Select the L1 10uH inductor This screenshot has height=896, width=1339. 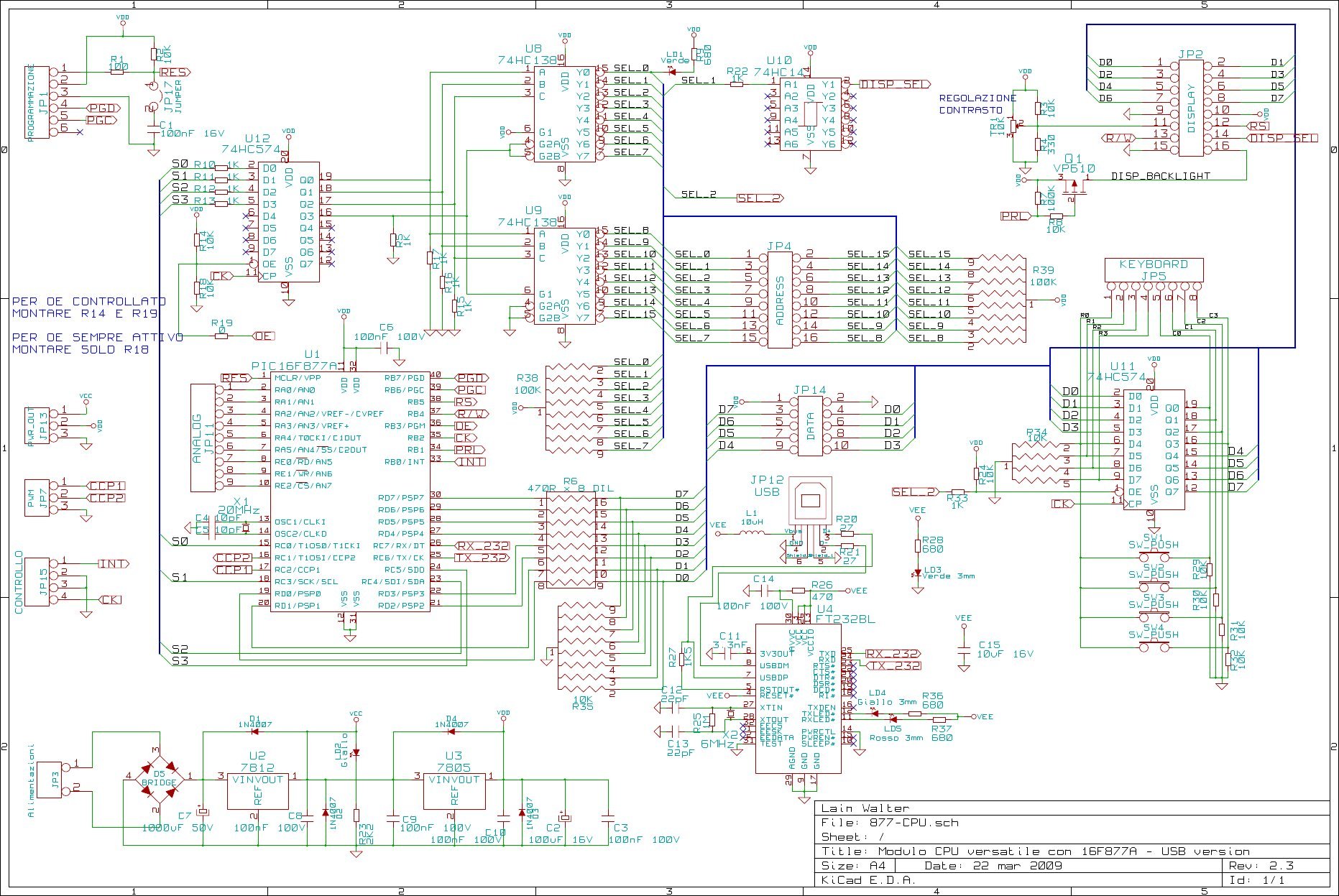point(752,533)
